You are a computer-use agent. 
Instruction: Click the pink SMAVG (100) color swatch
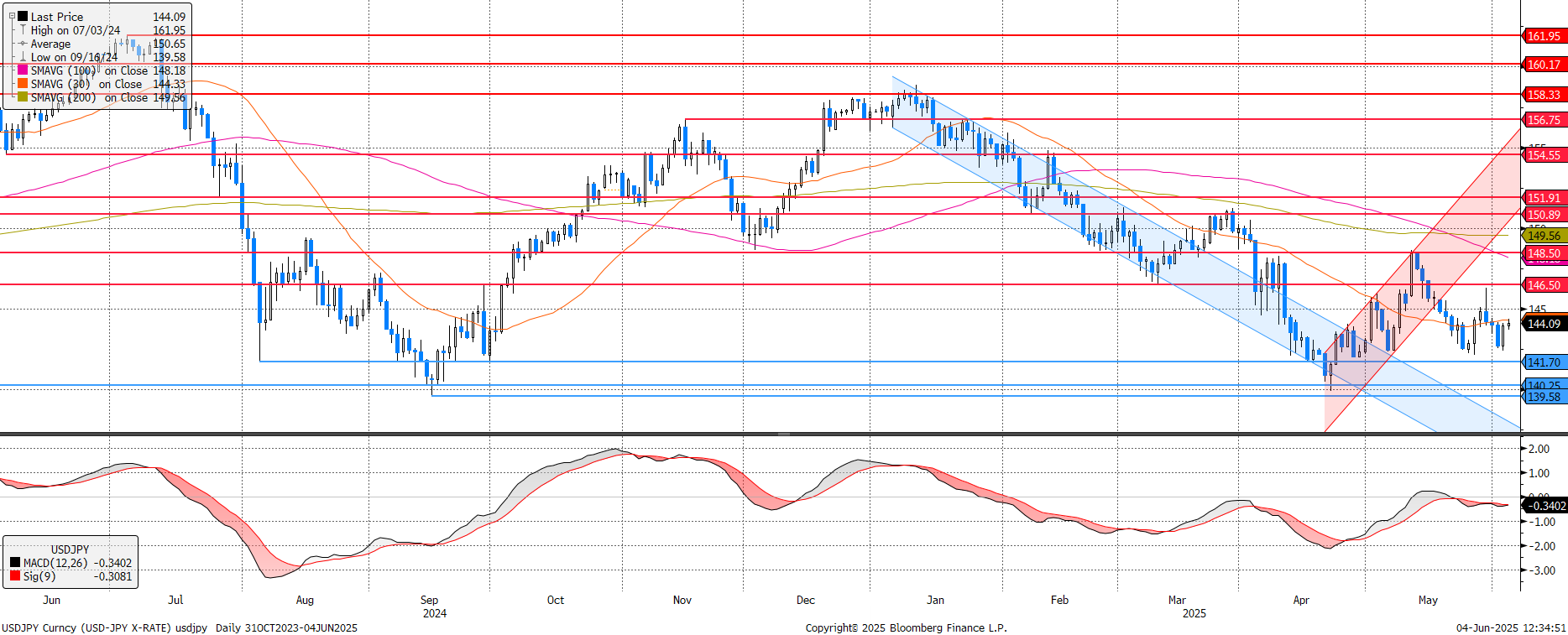[x=23, y=70]
